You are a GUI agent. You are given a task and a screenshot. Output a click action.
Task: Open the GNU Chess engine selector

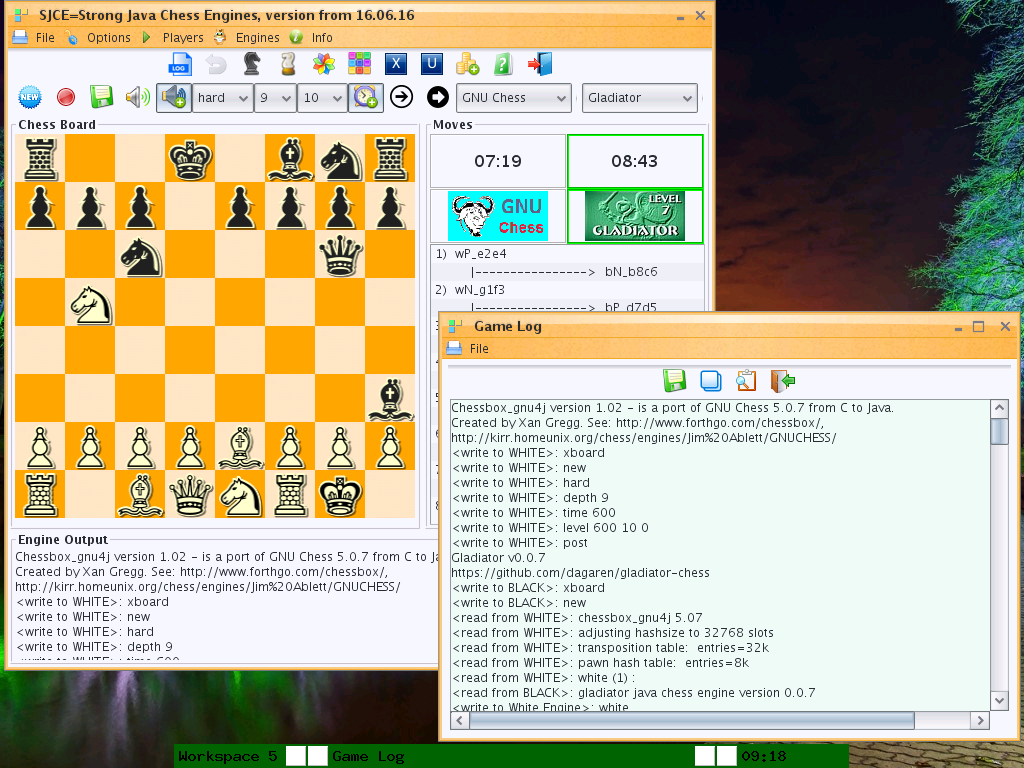[x=513, y=98]
